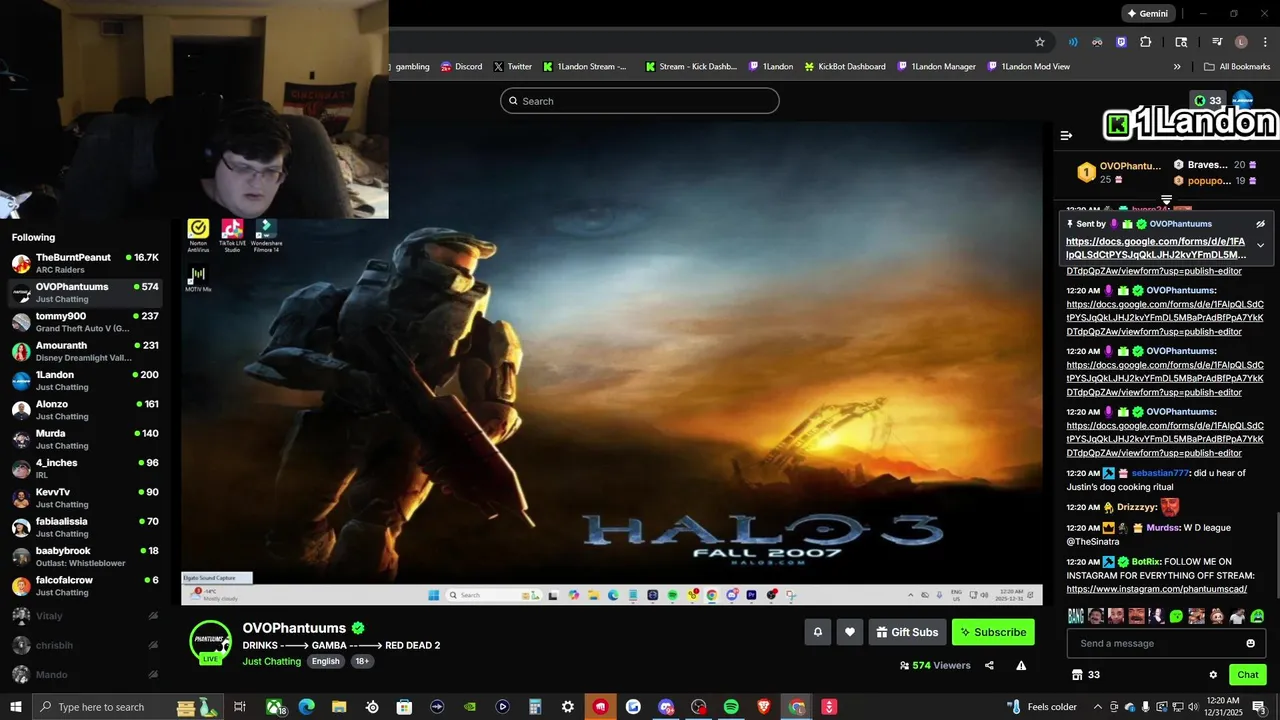Image resolution: width=1280 pixels, height=720 pixels.
Task: Click the Kick search field
Action: point(640,101)
